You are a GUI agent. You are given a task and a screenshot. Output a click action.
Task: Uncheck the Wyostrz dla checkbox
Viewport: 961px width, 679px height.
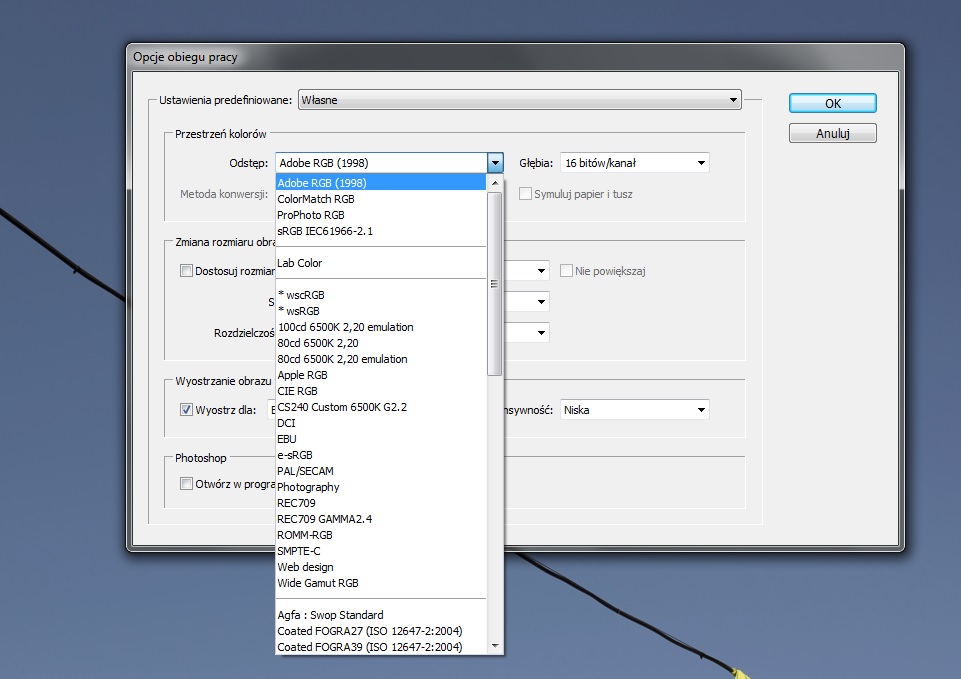pyautogui.click(x=186, y=409)
